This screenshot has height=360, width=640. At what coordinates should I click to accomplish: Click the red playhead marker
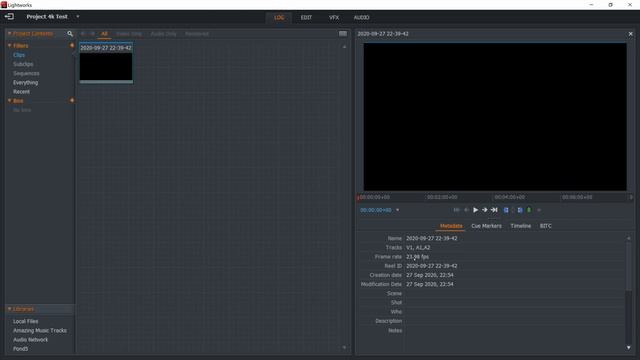coord(358,198)
